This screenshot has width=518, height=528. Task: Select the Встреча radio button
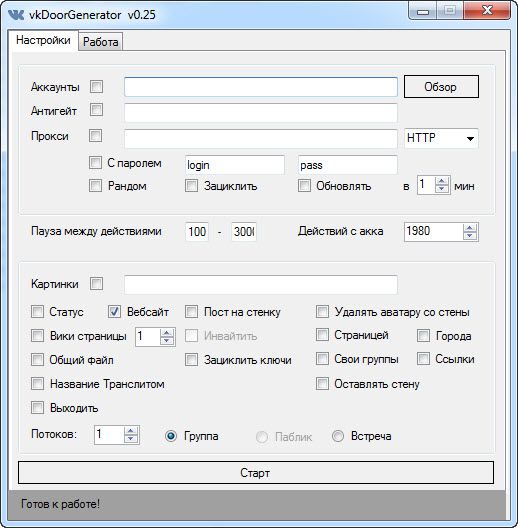click(x=338, y=436)
